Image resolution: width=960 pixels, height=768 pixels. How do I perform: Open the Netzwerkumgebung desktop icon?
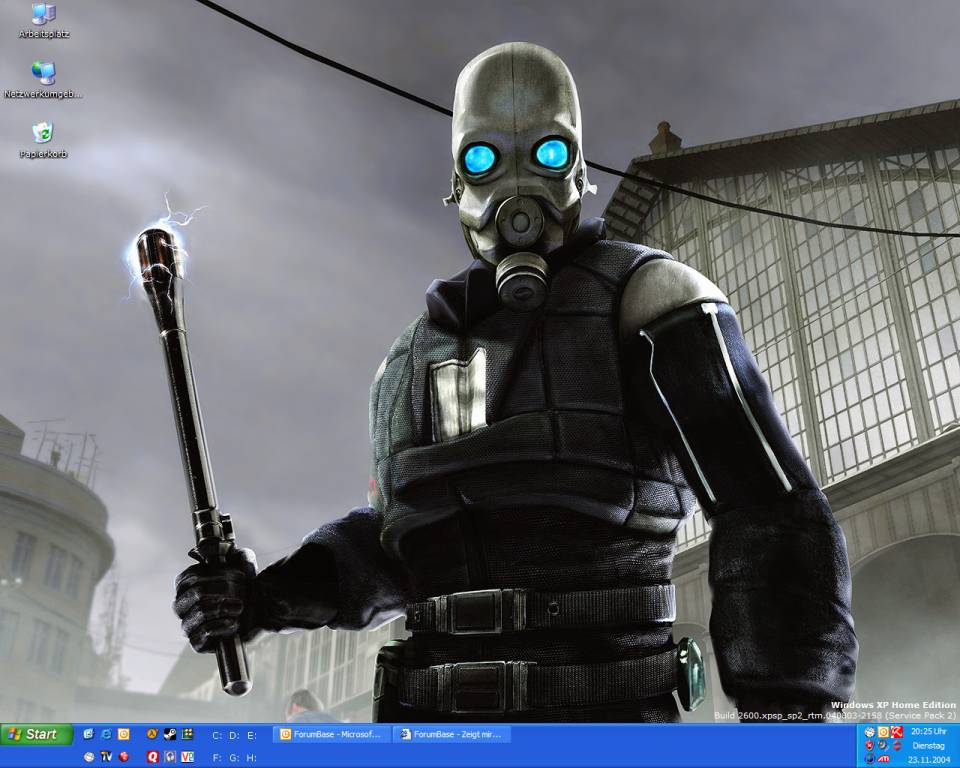click(43, 80)
